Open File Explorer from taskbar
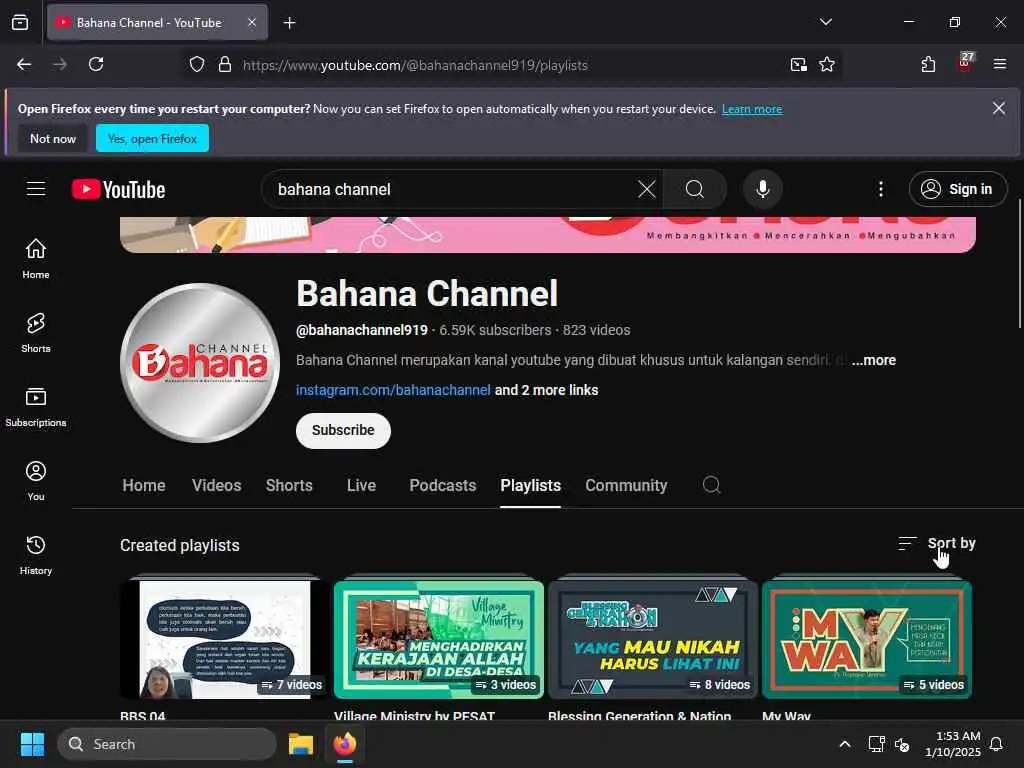1024x768 pixels. click(x=300, y=744)
